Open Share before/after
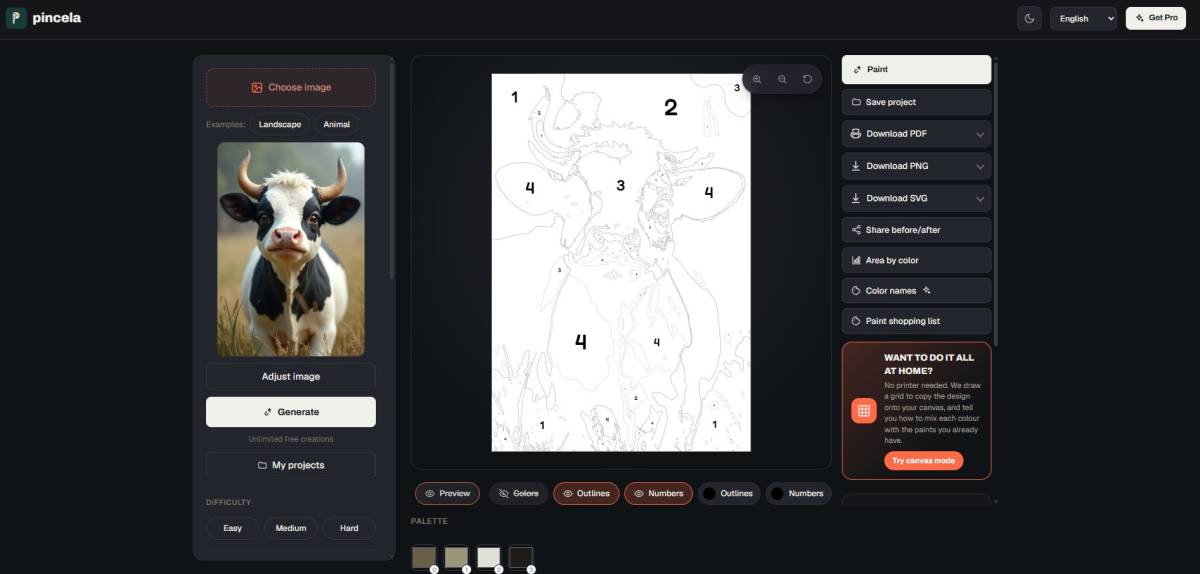This screenshot has width=1200, height=574. point(916,230)
